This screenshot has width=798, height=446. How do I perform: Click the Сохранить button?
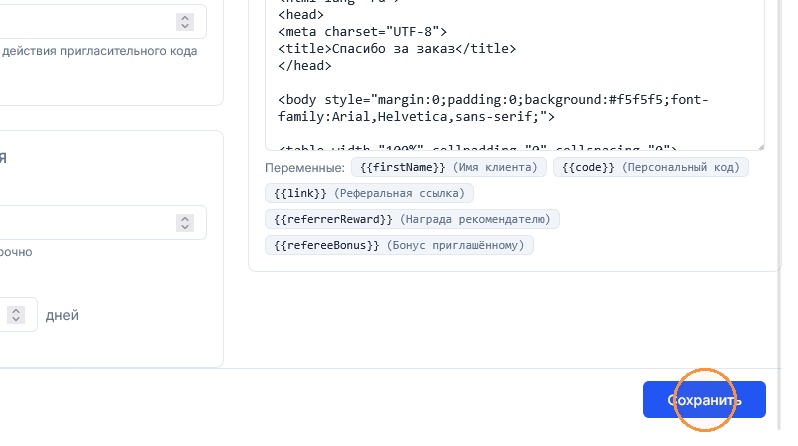tap(704, 400)
